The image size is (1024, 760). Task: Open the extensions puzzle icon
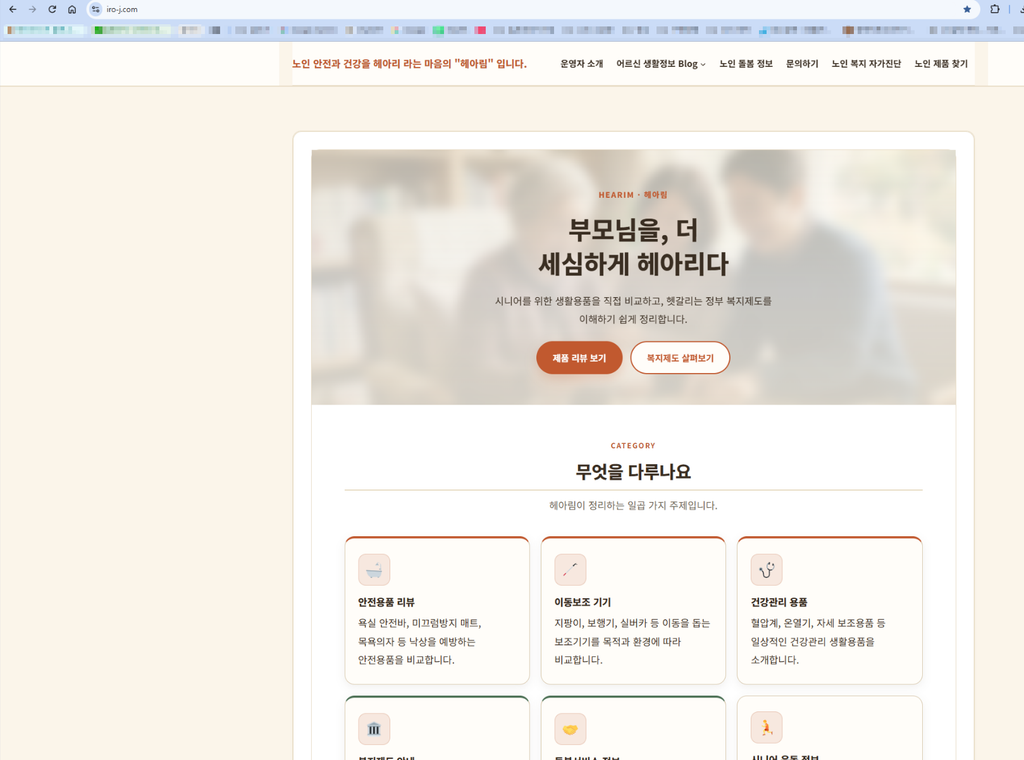(995, 9)
